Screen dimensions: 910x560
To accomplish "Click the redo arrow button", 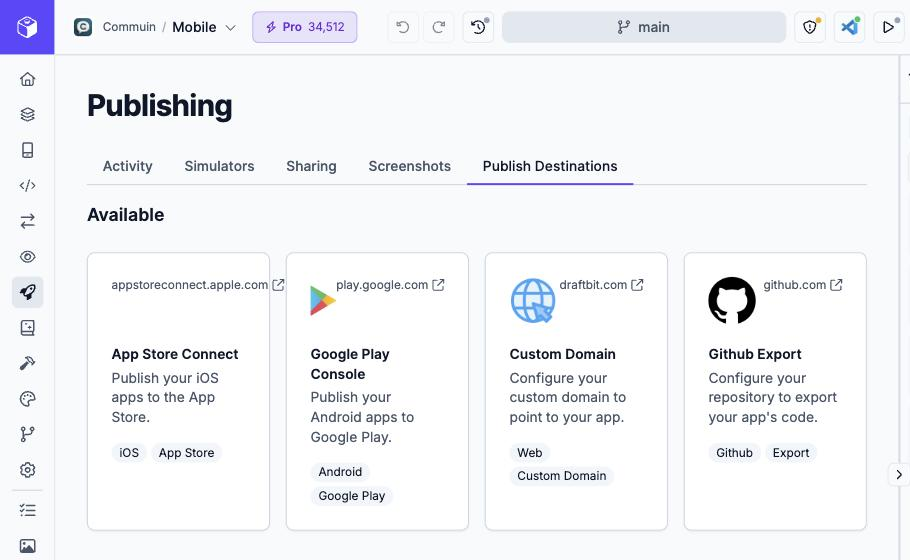I will click(x=439, y=27).
